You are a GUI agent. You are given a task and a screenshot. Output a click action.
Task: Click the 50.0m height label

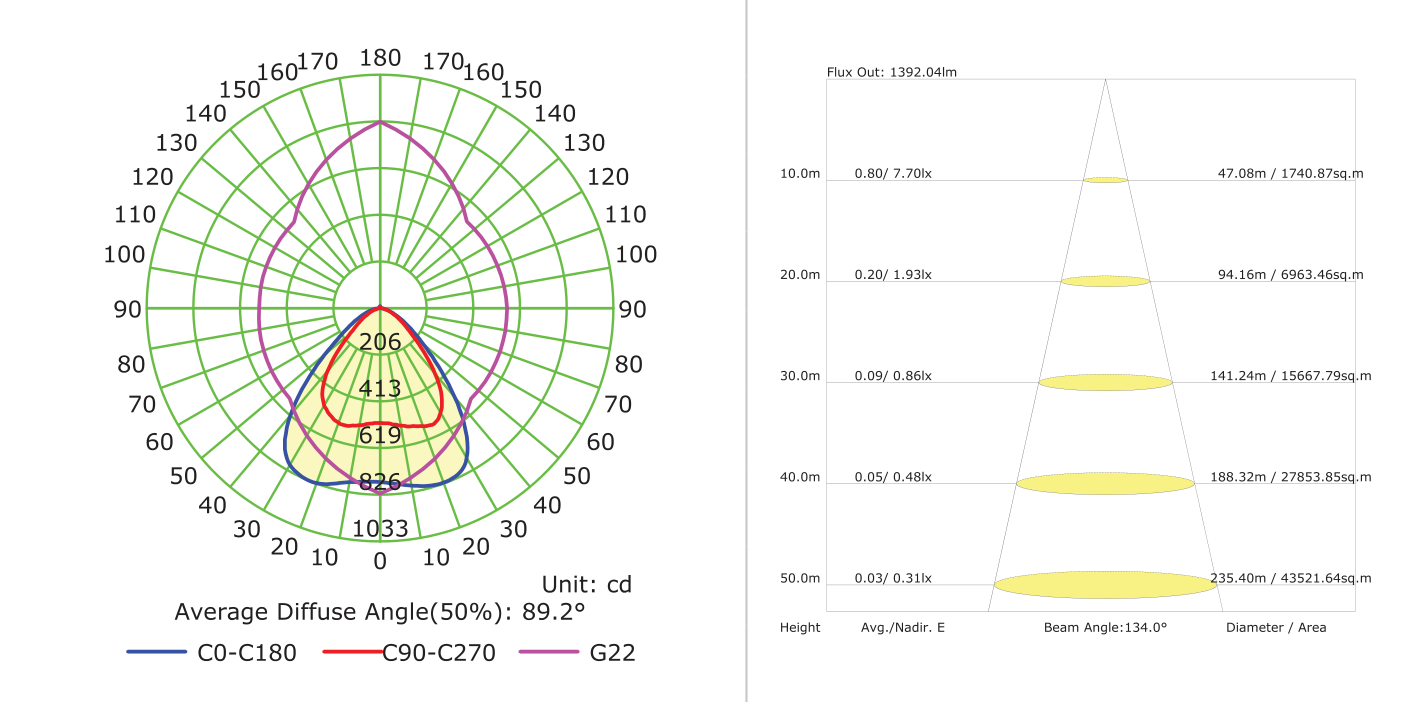tap(800, 579)
